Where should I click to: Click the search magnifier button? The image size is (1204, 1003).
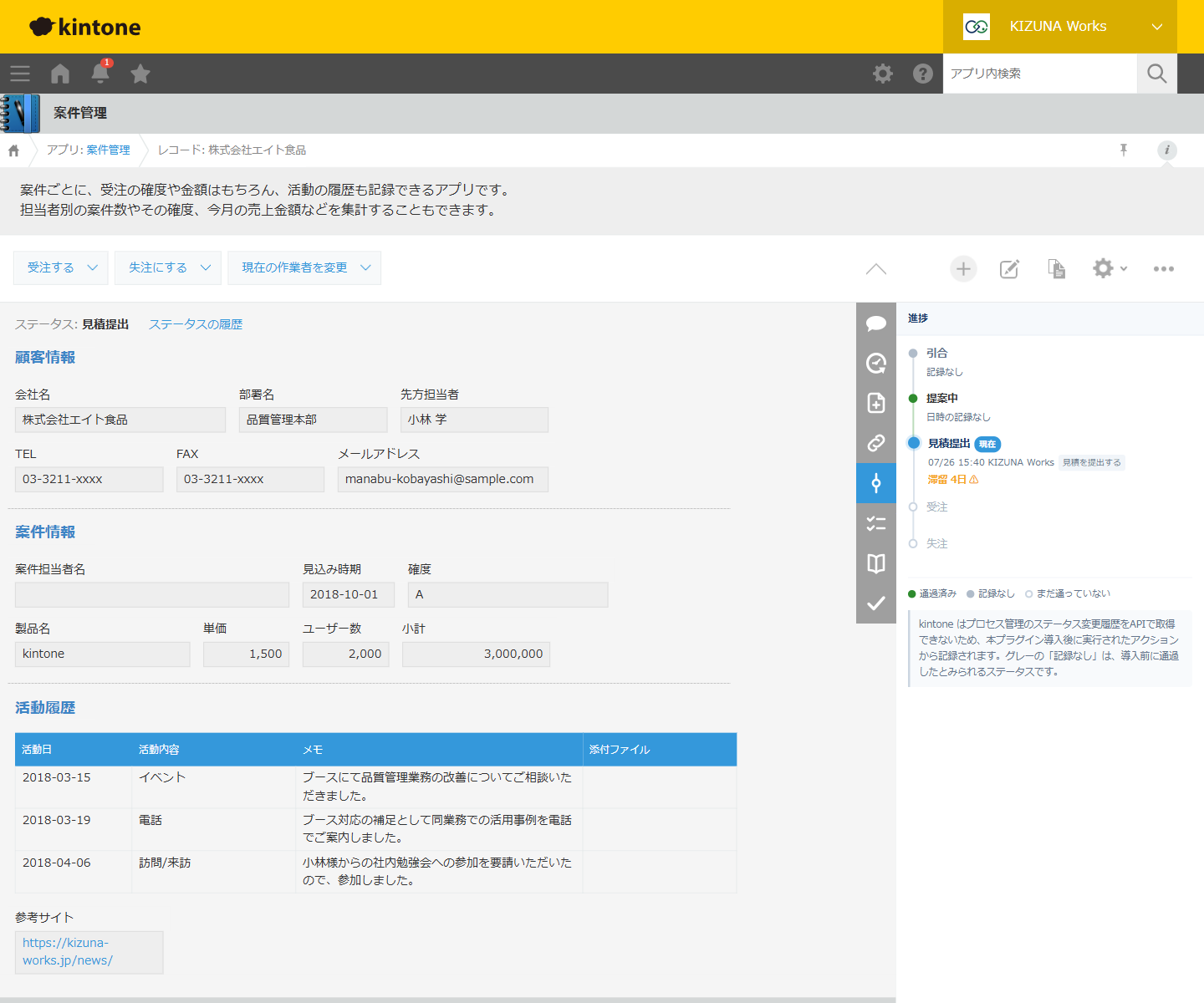click(1157, 74)
